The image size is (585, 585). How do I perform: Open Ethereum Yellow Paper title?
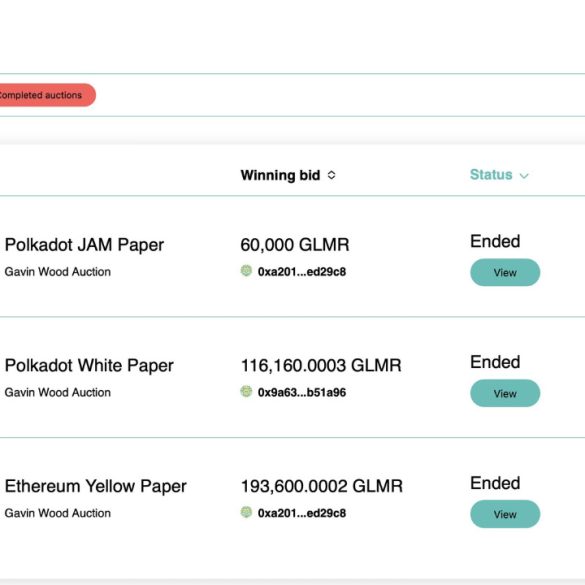[96, 487]
